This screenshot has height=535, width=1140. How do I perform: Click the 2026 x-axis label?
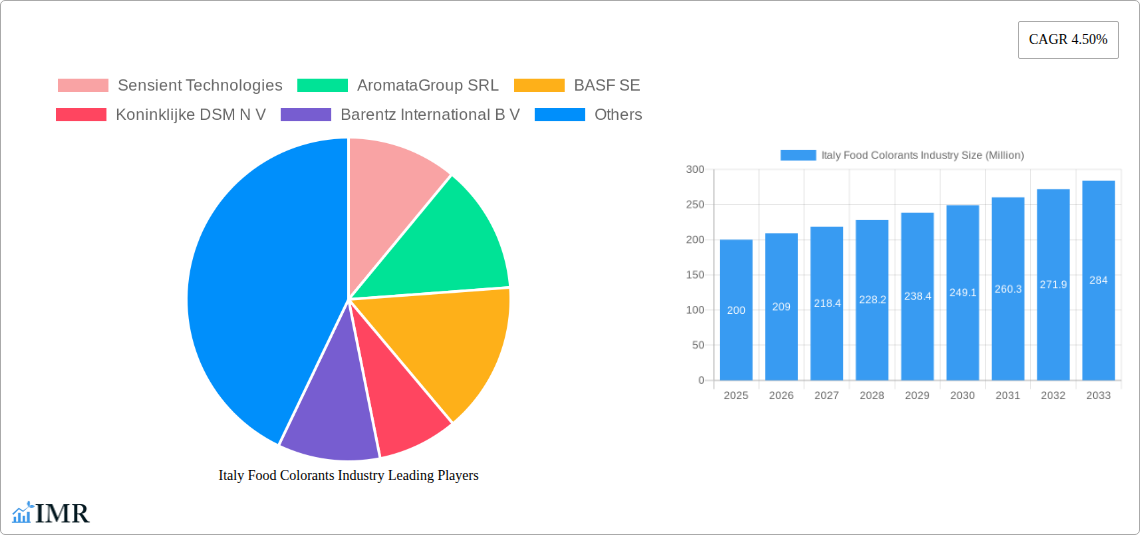[x=782, y=395]
